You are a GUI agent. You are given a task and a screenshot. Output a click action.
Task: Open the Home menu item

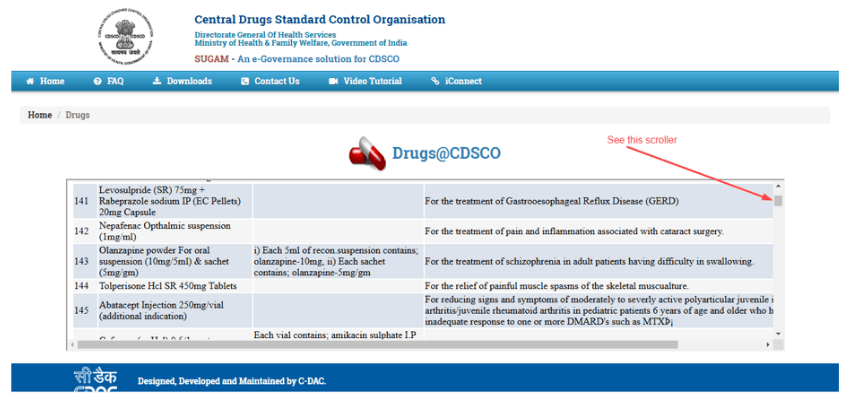click(x=45, y=81)
